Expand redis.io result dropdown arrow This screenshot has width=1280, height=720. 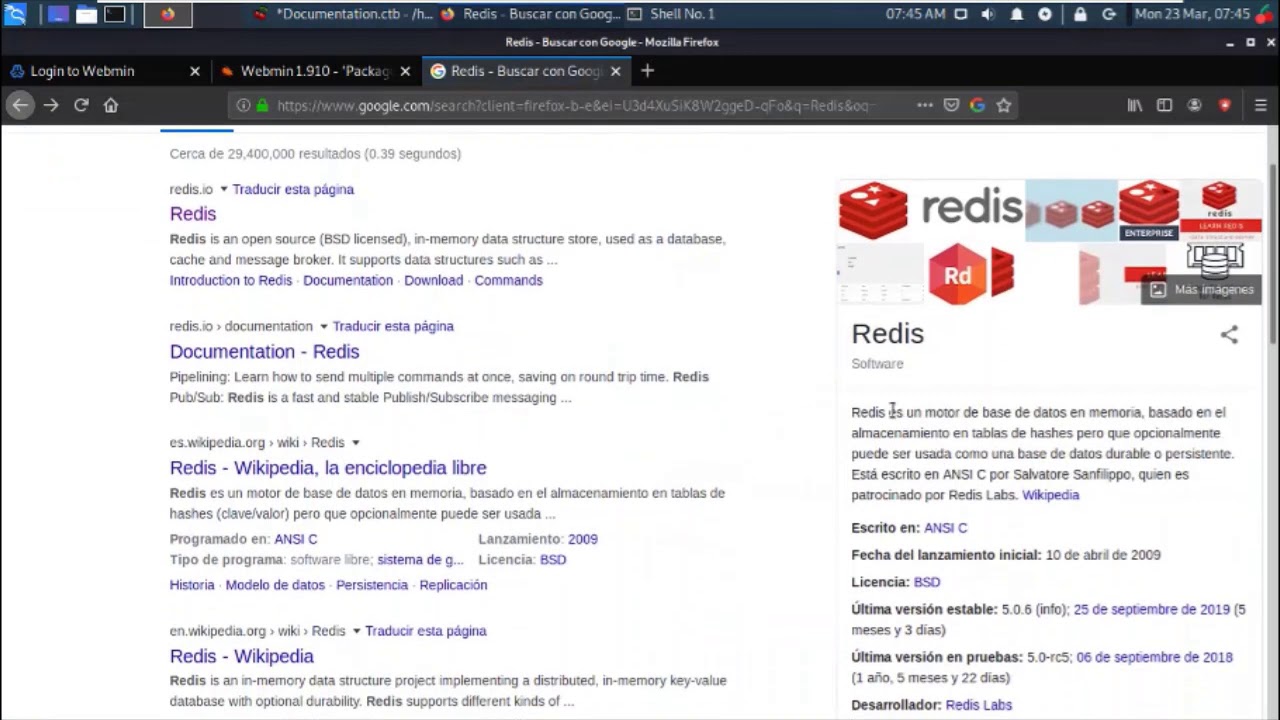pyautogui.click(x=224, y=189)
